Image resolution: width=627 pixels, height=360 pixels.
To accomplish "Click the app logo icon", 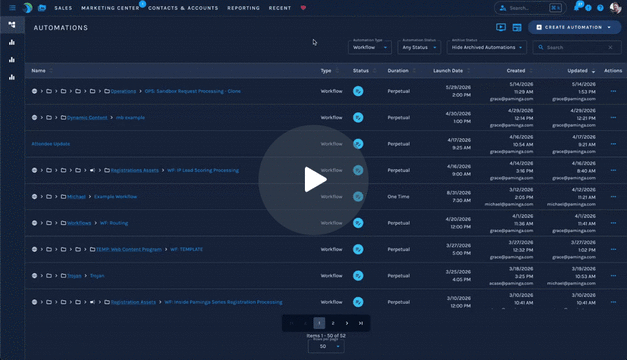I will point(27,8).
